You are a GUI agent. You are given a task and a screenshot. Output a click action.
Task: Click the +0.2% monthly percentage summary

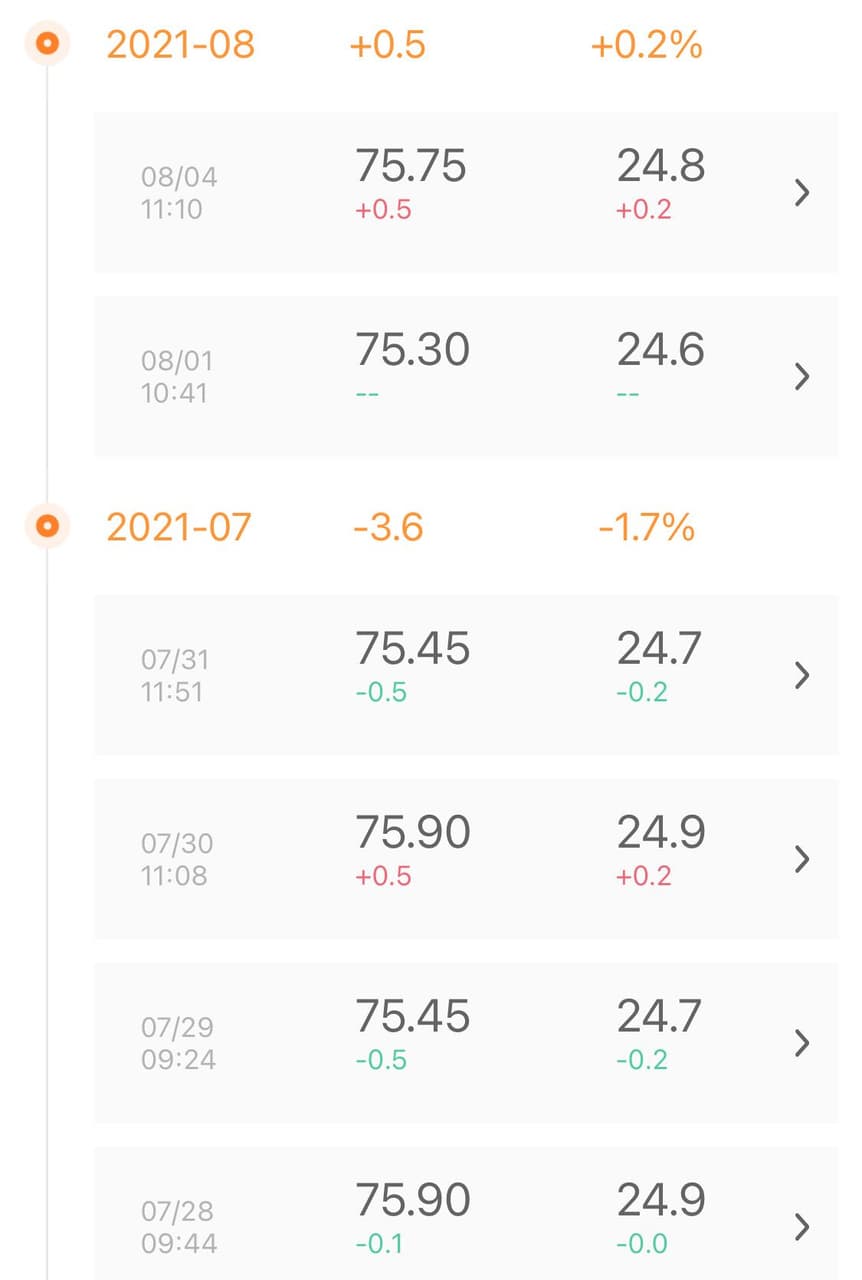pyautogui.click(x=647, y=45)
